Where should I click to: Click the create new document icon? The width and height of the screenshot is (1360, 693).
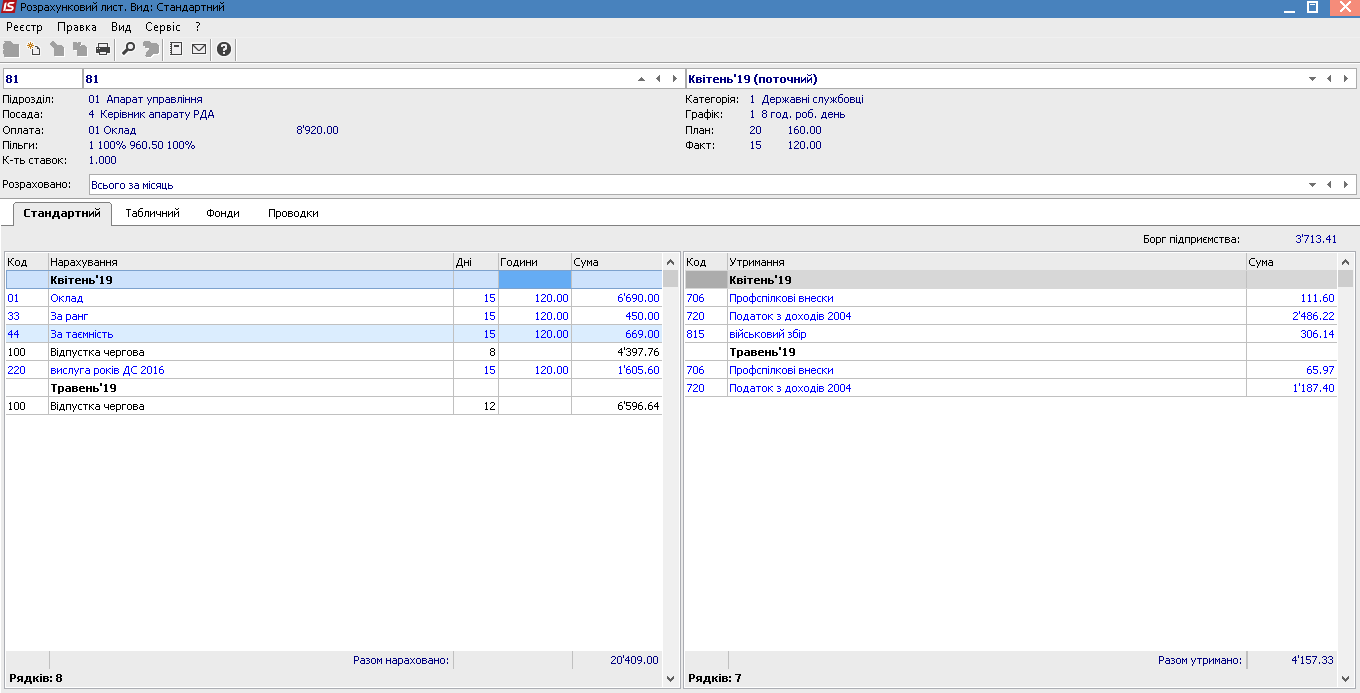tap(34, 49)
